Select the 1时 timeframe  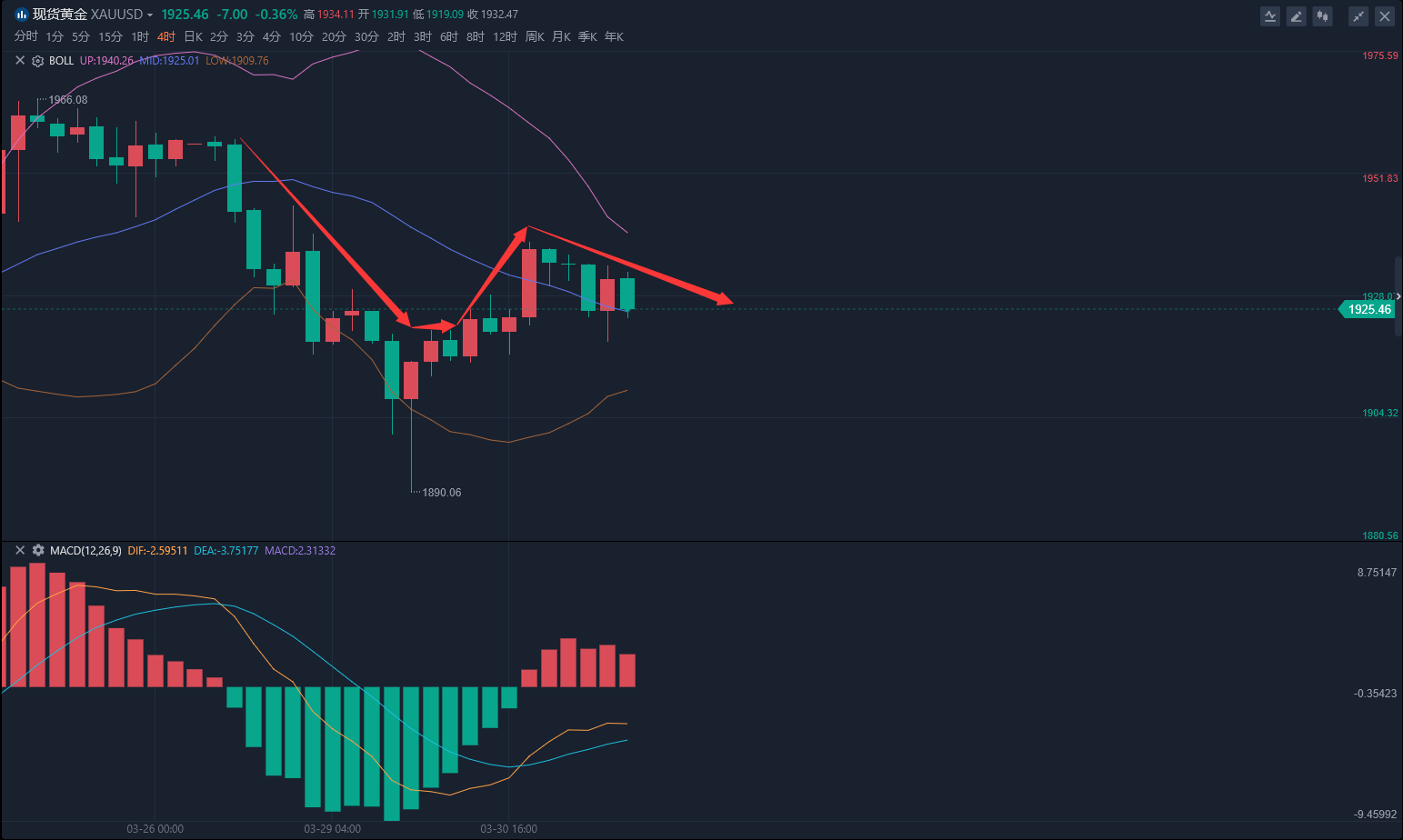click(140, 36)
